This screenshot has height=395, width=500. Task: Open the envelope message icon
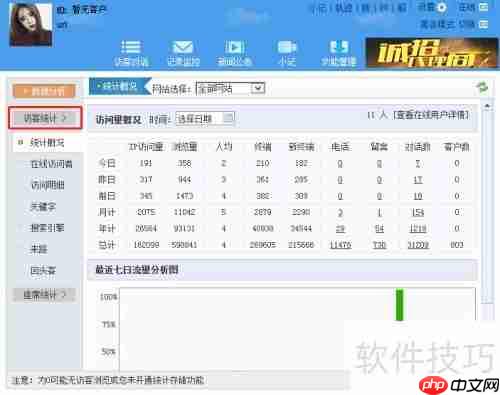coord(183,47)
